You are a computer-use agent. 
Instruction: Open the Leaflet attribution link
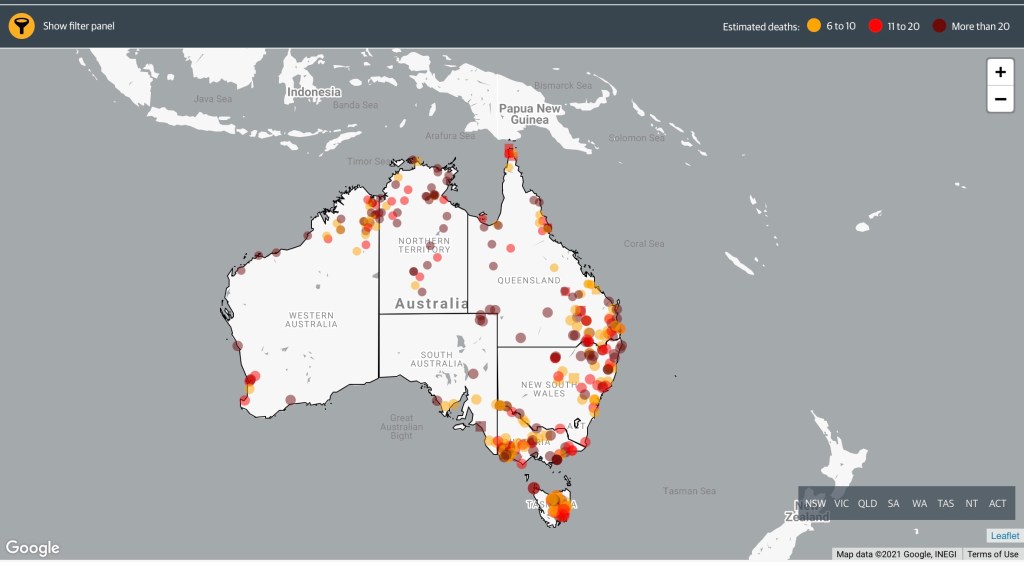pyautogui.click(x=1004, y=536)
